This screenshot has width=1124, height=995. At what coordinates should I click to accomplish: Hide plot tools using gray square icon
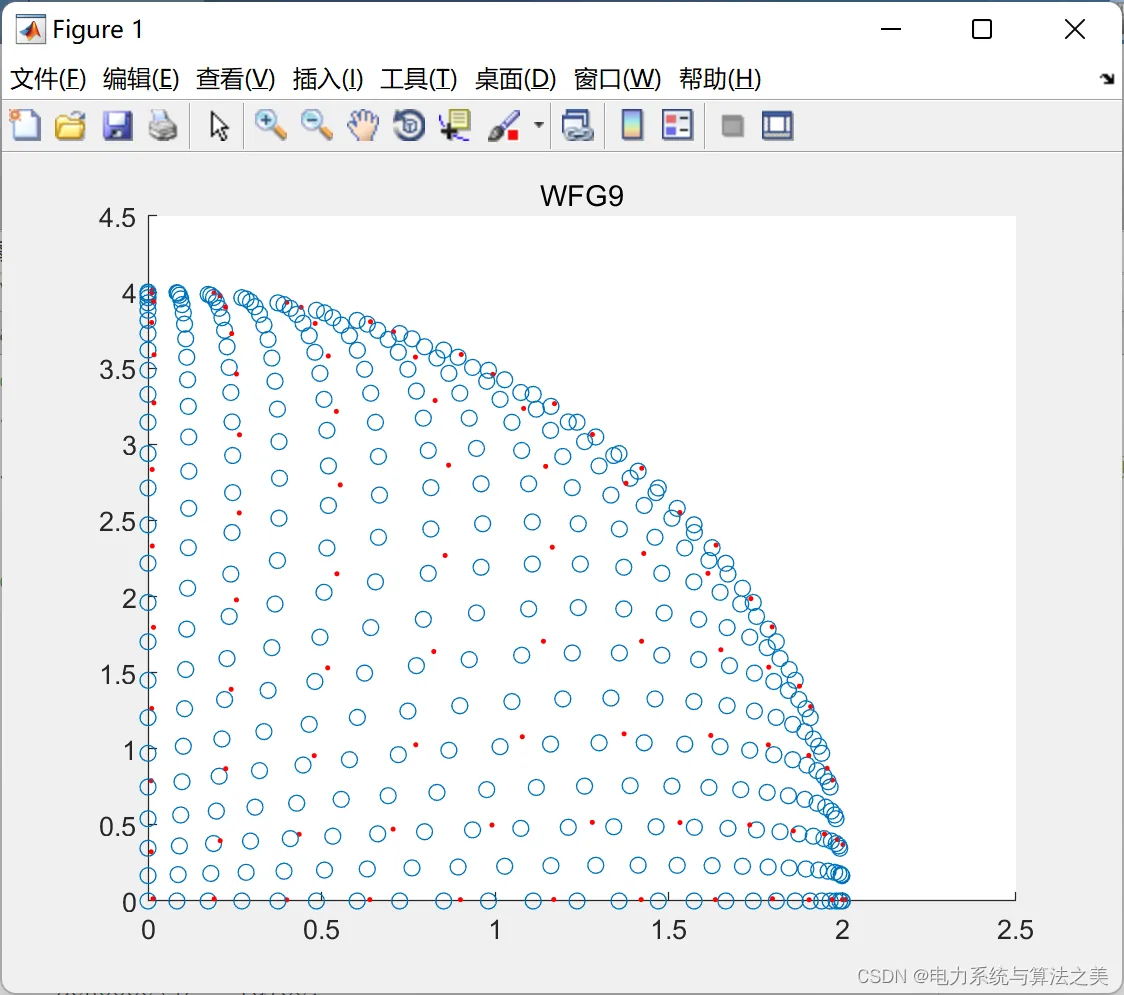pyautogui.click(x=732, y=126)
